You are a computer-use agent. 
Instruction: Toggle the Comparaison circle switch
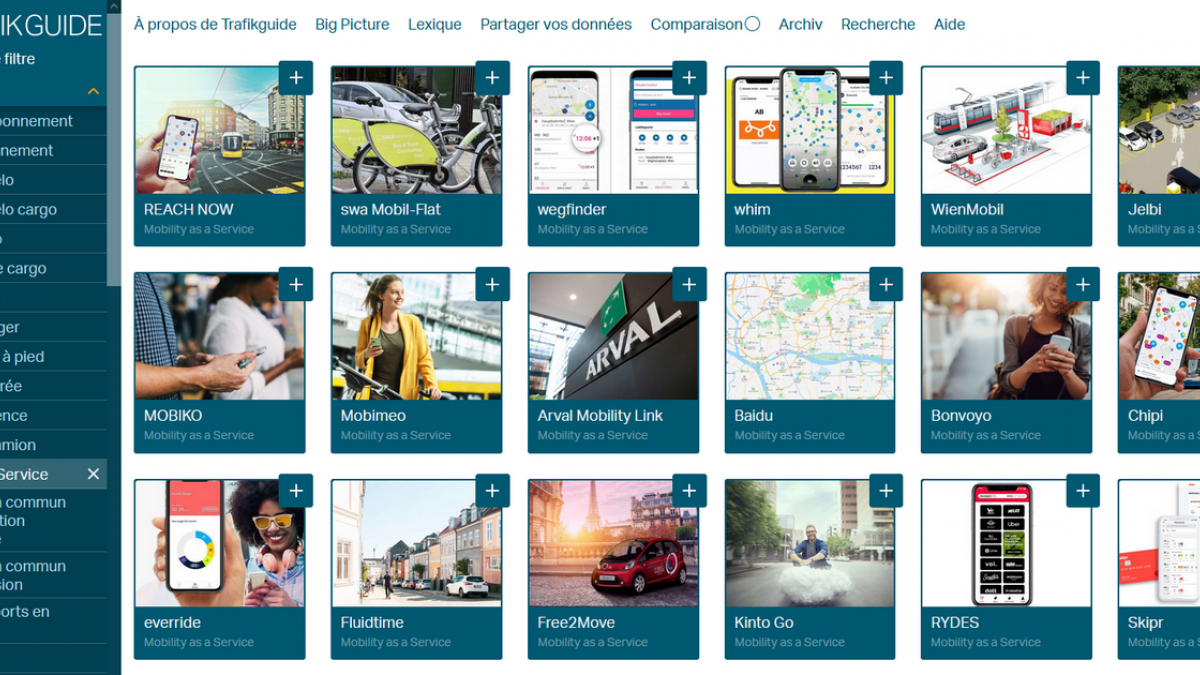[x=753, y=24]
